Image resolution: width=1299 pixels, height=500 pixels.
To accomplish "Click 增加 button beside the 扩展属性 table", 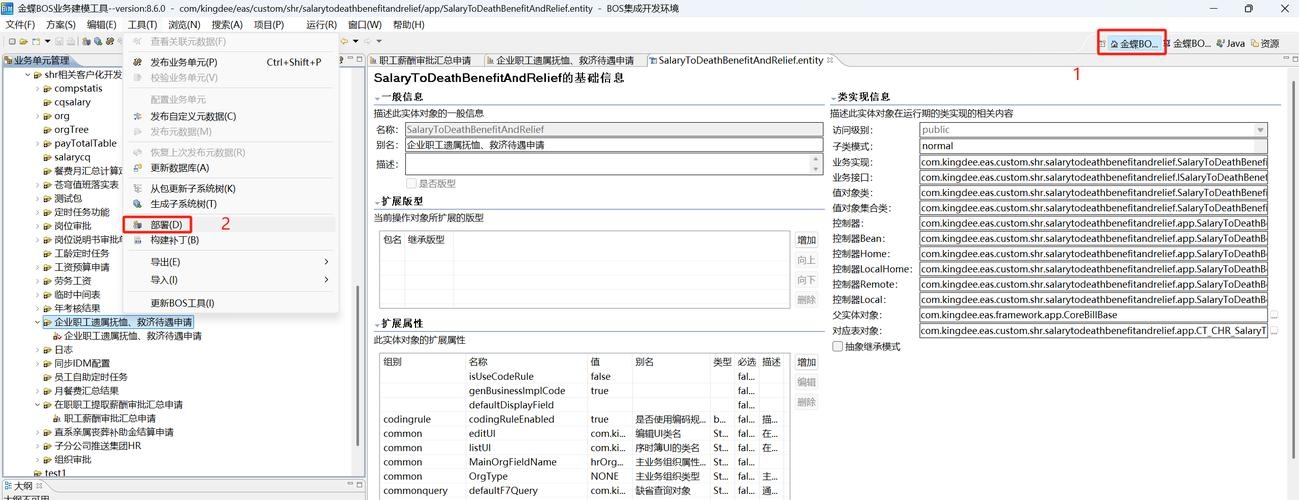I will pyautogui.click(x=807, y=362).
